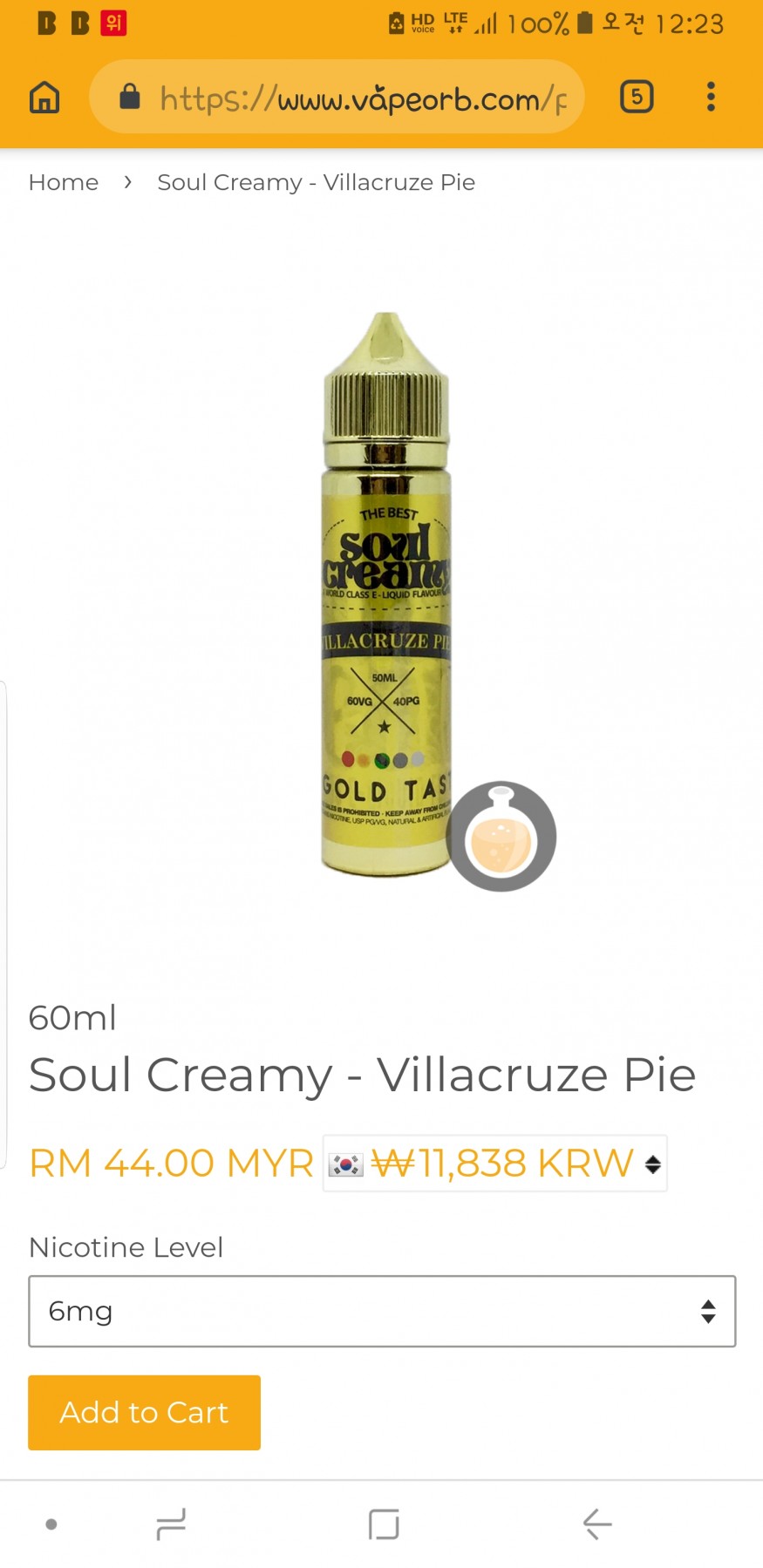Open the browser three-dot menu

(711, 96)
